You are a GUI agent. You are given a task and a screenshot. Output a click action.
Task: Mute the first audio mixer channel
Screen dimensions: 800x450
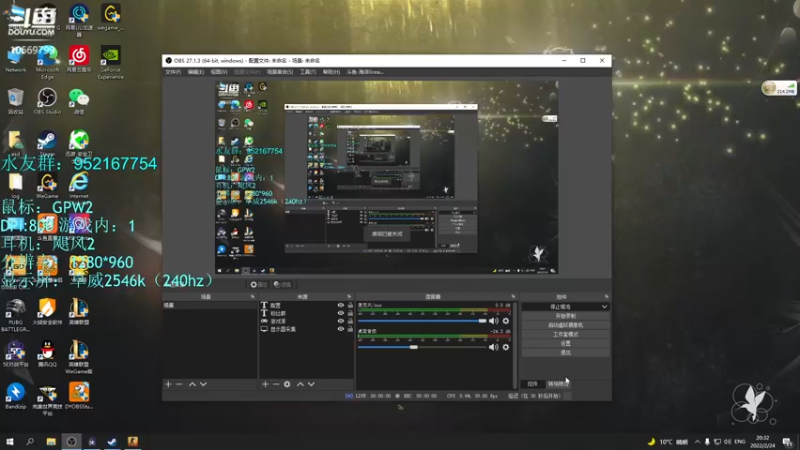coord(493,321)
